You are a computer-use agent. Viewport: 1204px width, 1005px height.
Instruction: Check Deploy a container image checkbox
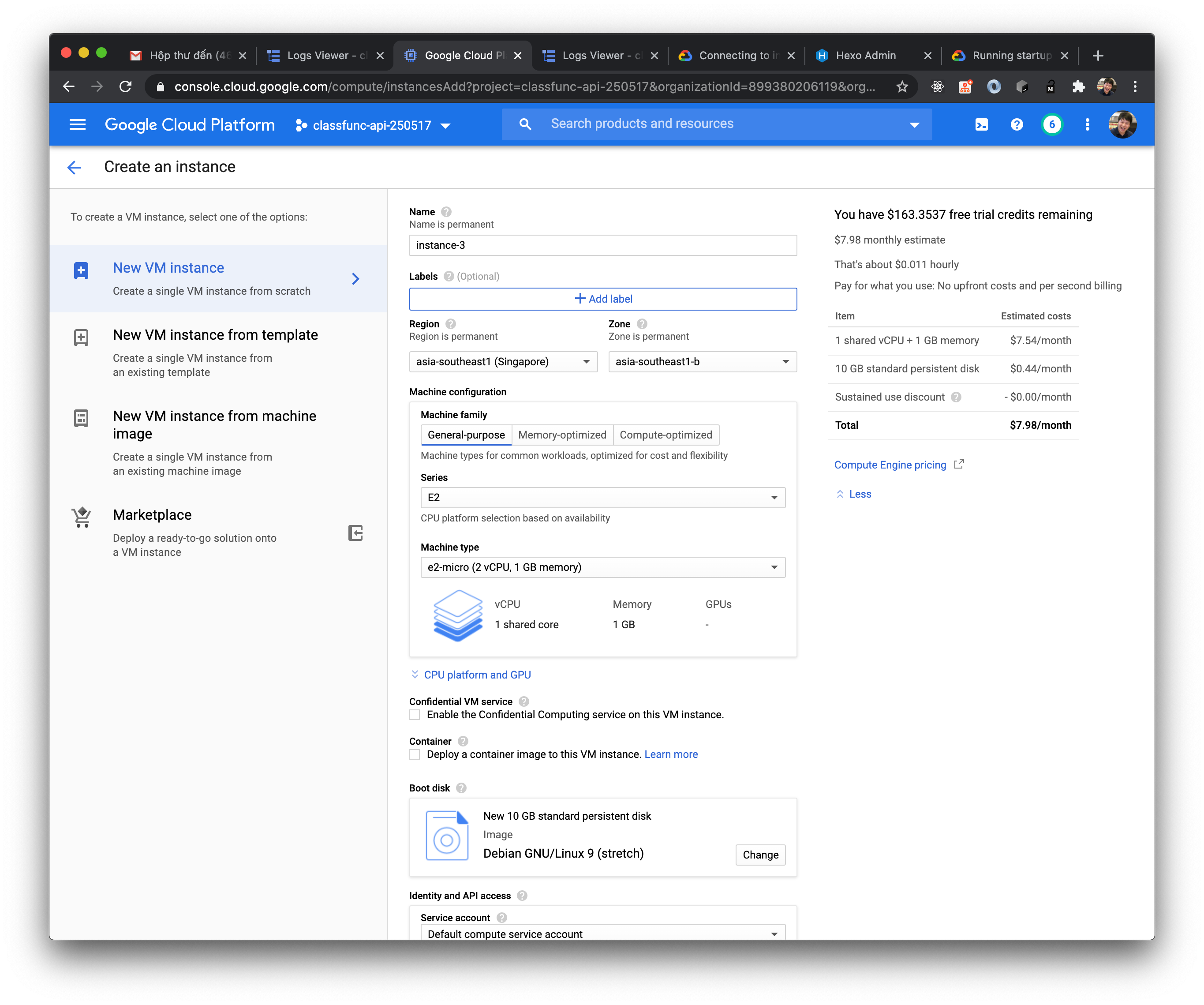(415, 754)
